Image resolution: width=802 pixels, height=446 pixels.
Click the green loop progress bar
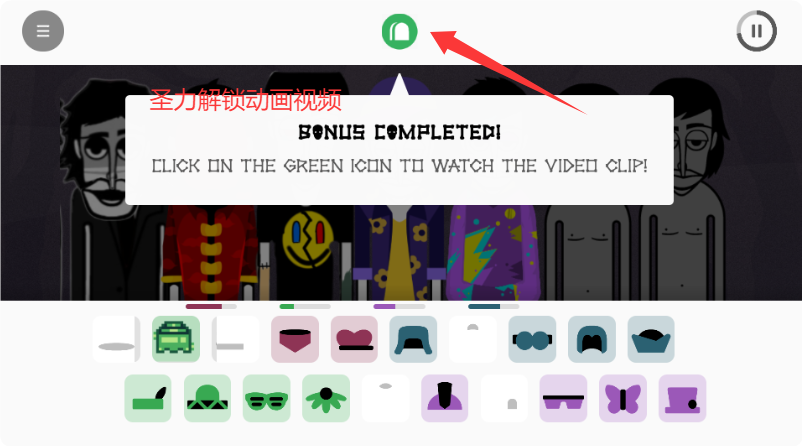(x=305, y=306)
